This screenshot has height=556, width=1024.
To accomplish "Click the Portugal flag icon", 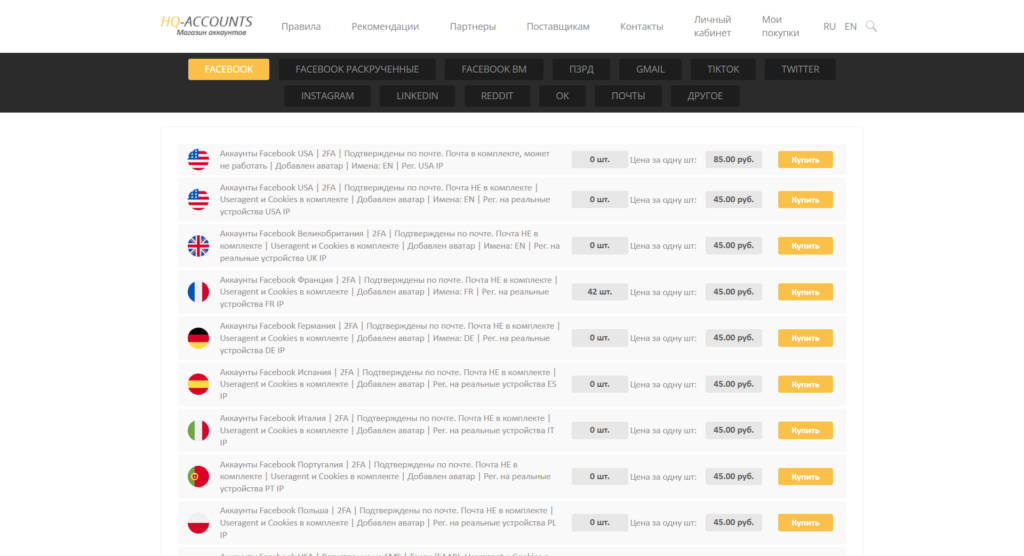I will pos(199,476).
